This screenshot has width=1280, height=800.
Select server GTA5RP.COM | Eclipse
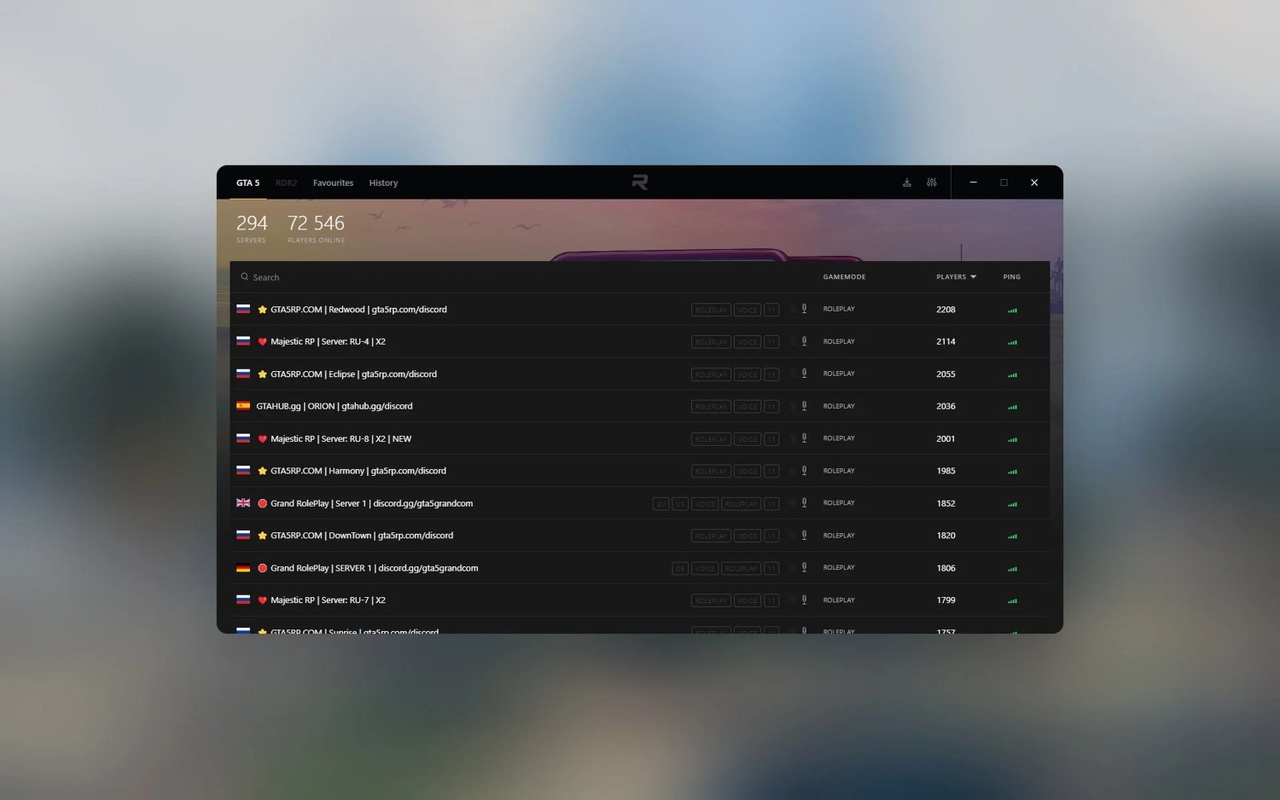pos(640,374)
